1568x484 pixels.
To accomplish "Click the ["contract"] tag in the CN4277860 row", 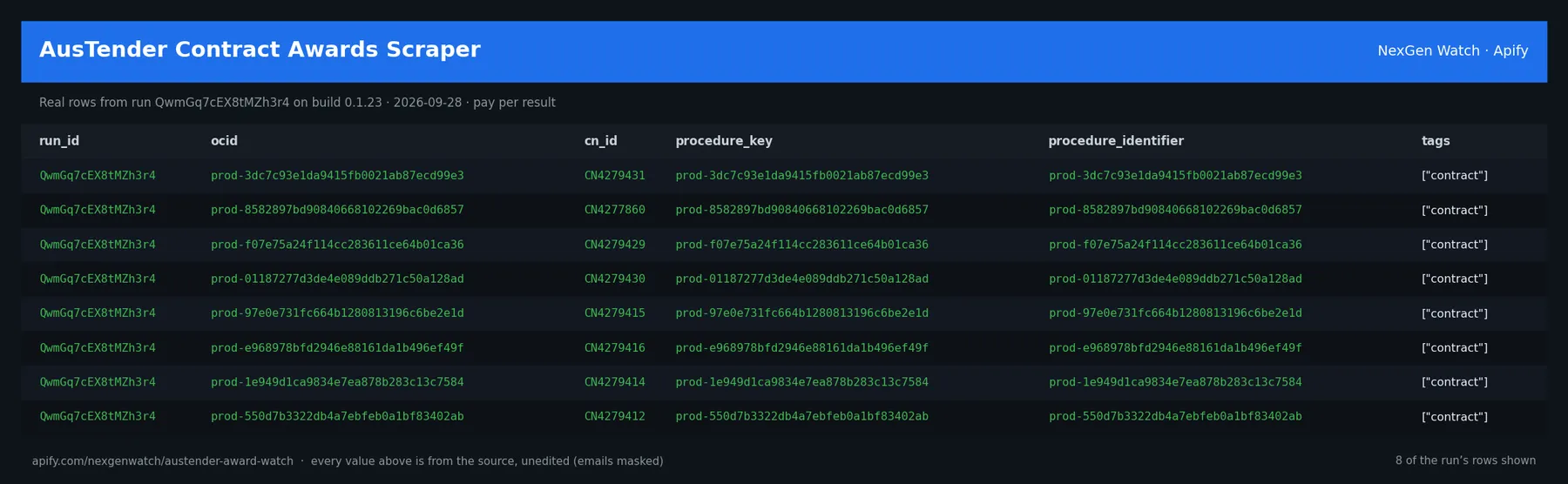I will tap(1455, 210).
